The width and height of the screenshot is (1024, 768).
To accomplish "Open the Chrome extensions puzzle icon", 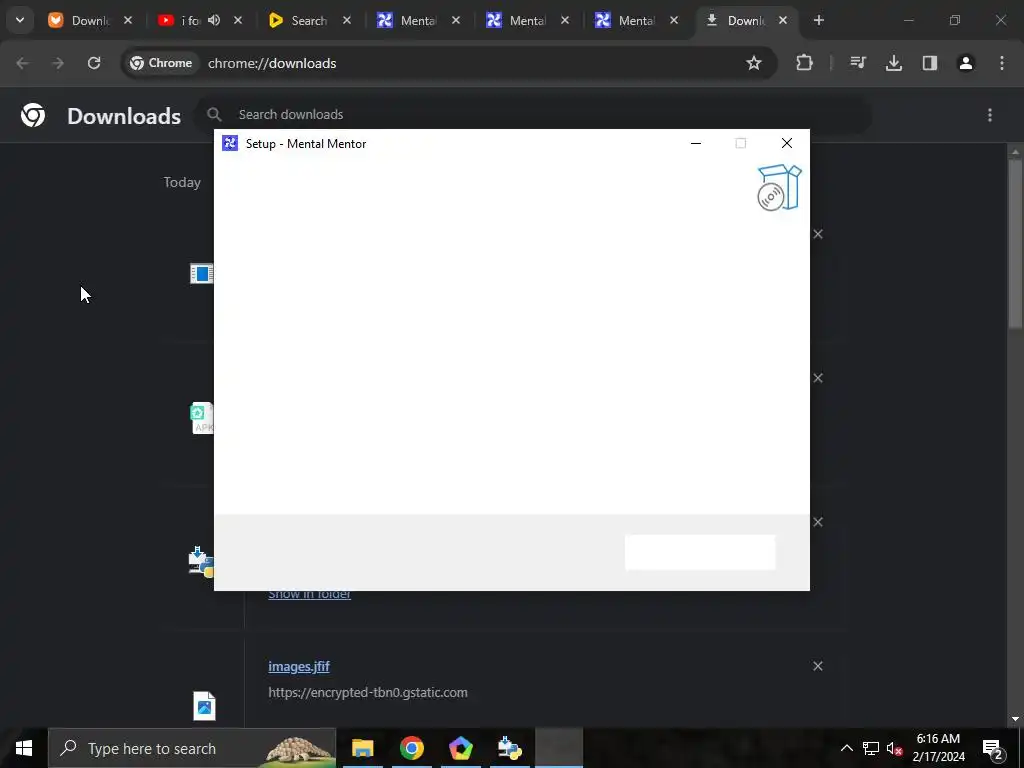I will click(805, 63).
